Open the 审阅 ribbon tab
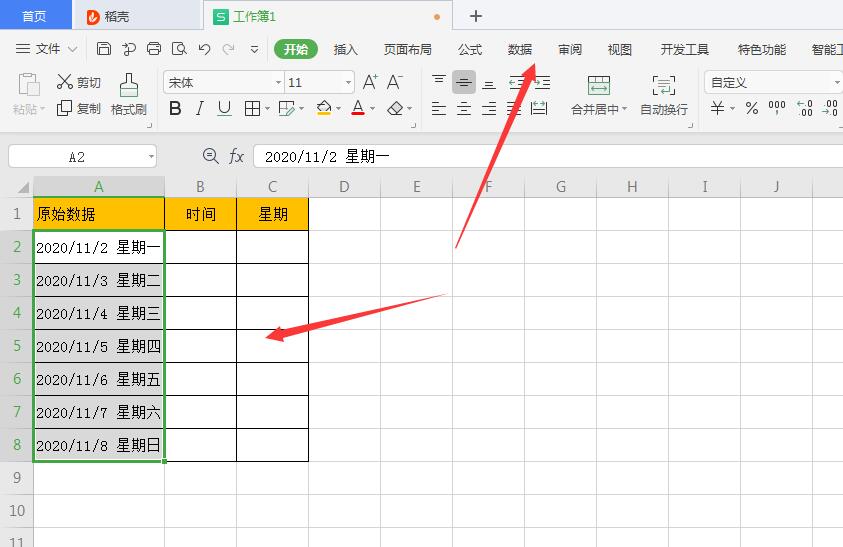Screen dimensions: 843x547 [570, 49]
